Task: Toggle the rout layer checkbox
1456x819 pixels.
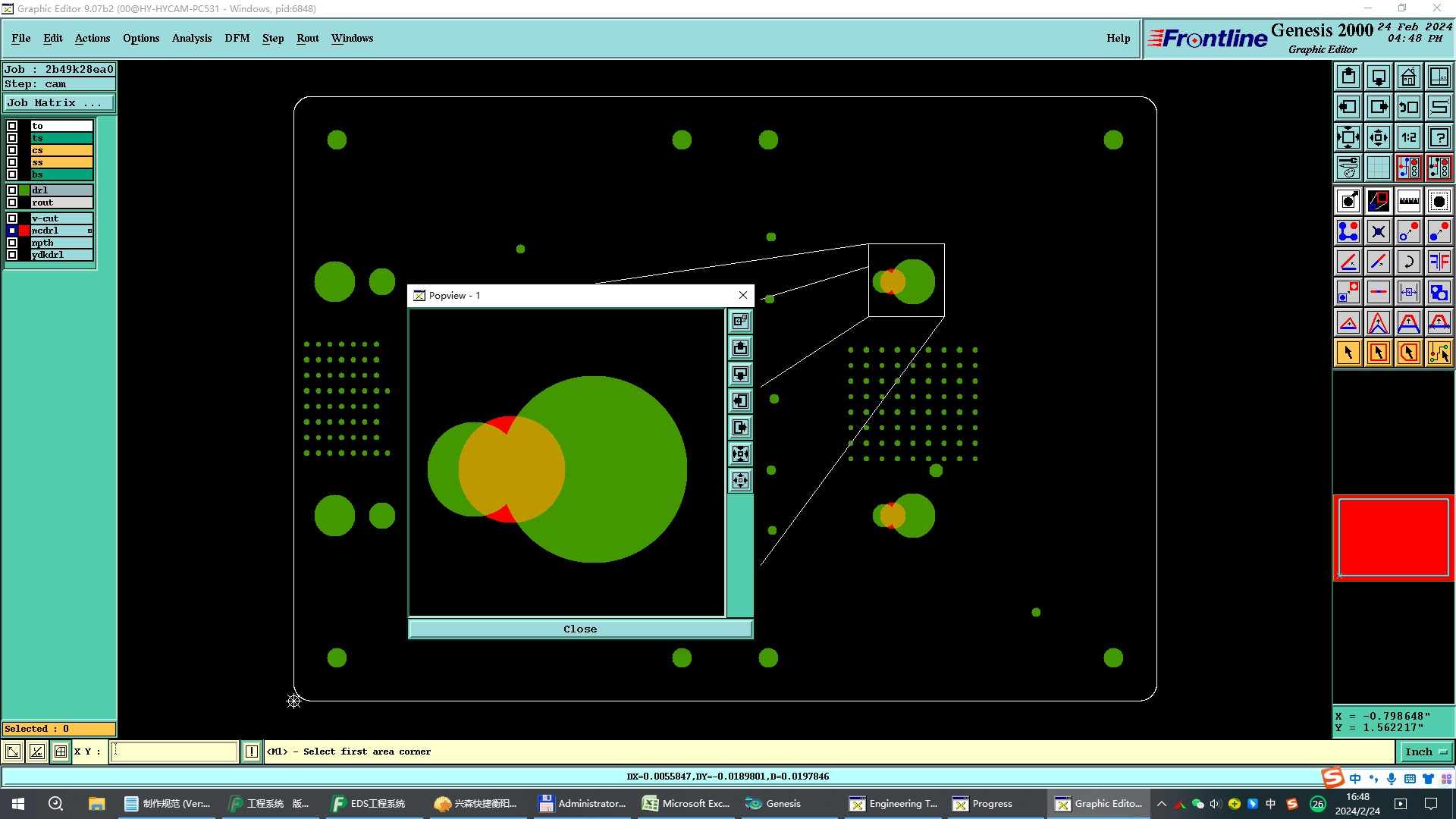Action: pos(12,202)
